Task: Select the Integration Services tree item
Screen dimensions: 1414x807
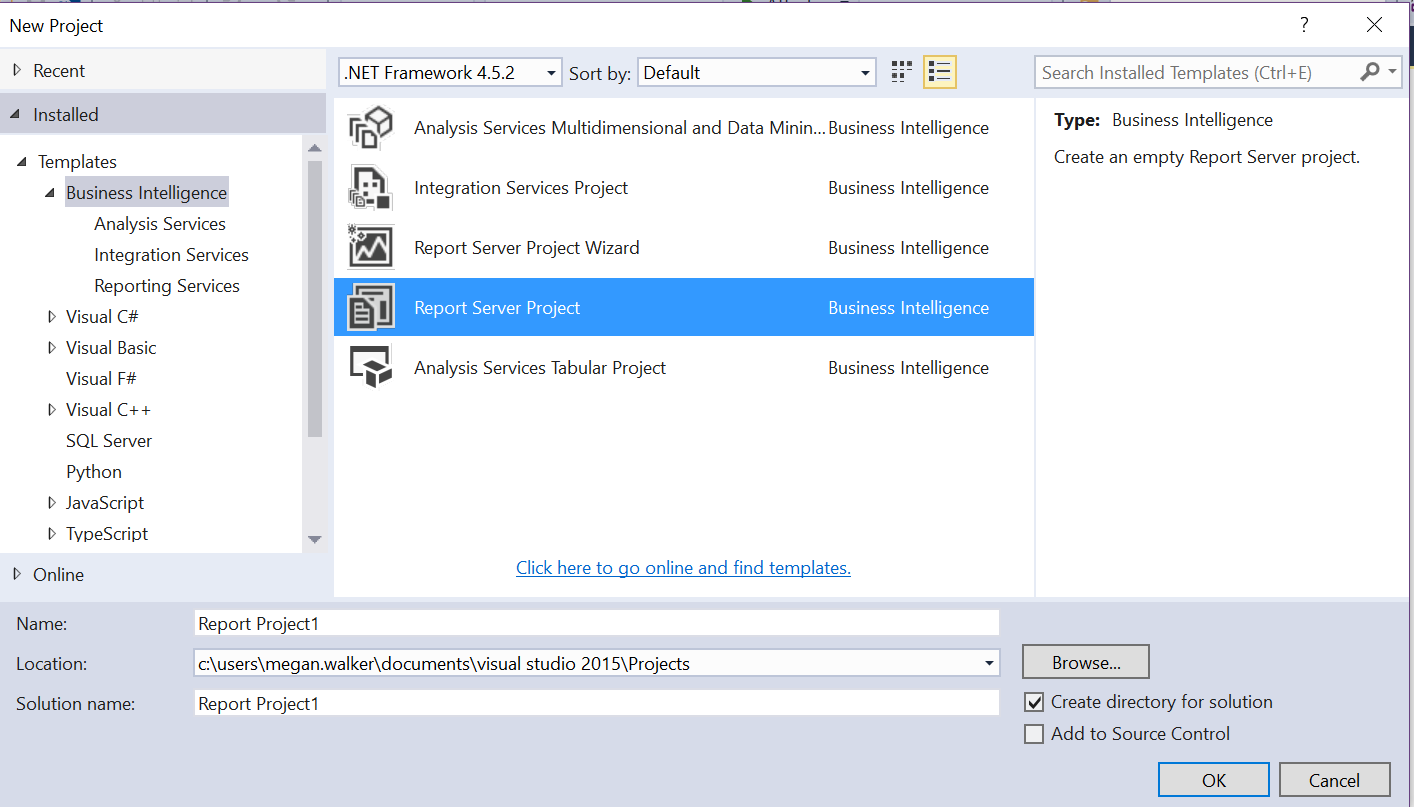Action: coord(171,255)
